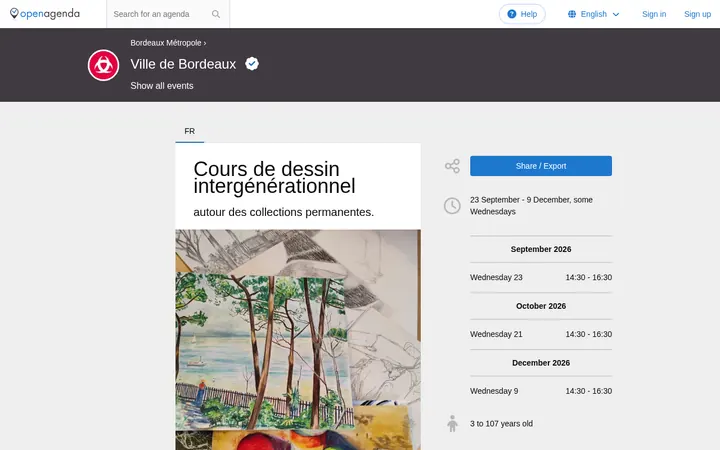720x450 pixels.
Task: Expand the English language dropdown
Action: click(x=594, y=14)
